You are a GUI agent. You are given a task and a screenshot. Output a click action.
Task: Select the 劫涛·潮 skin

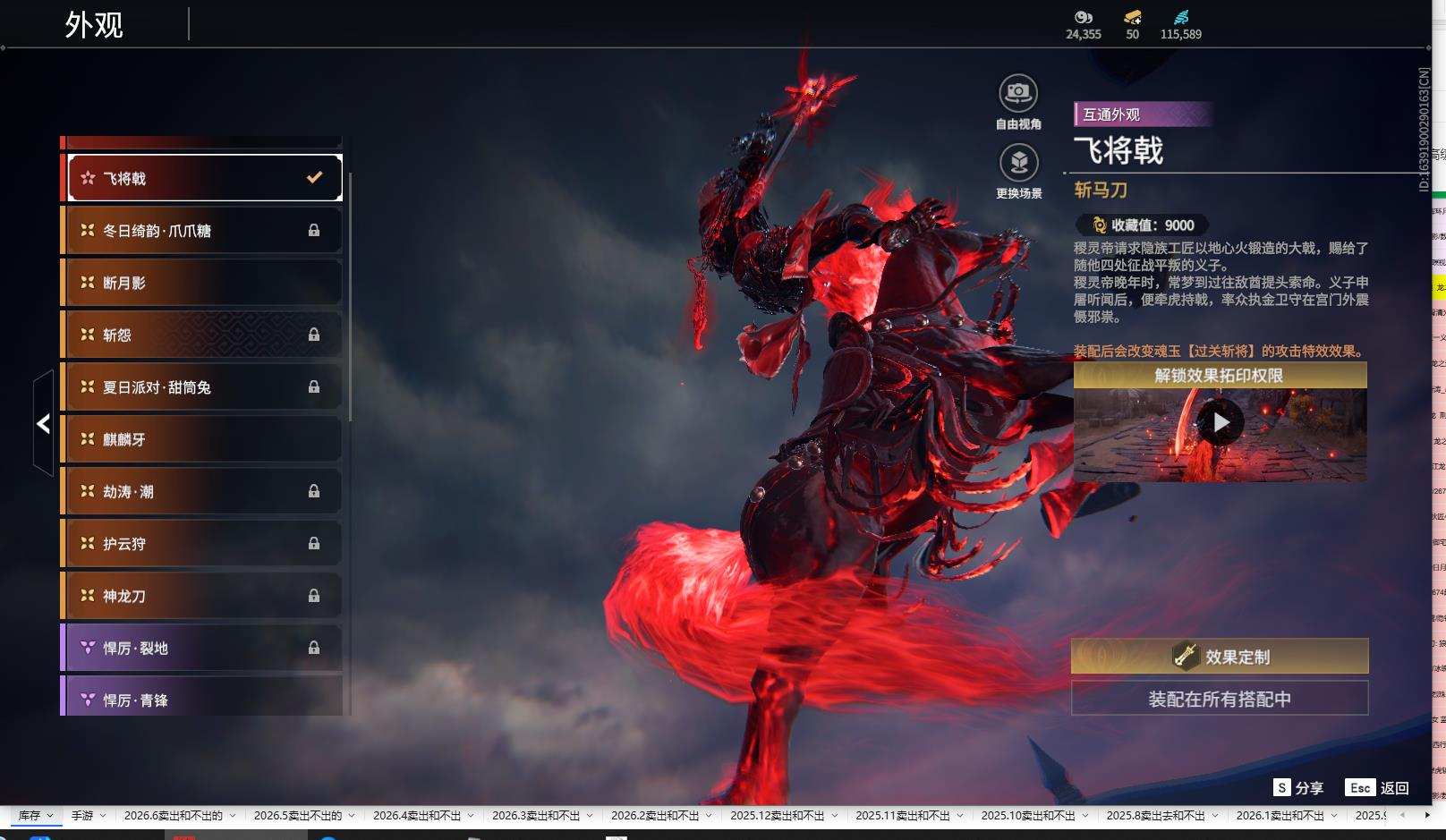coord(201,491)
